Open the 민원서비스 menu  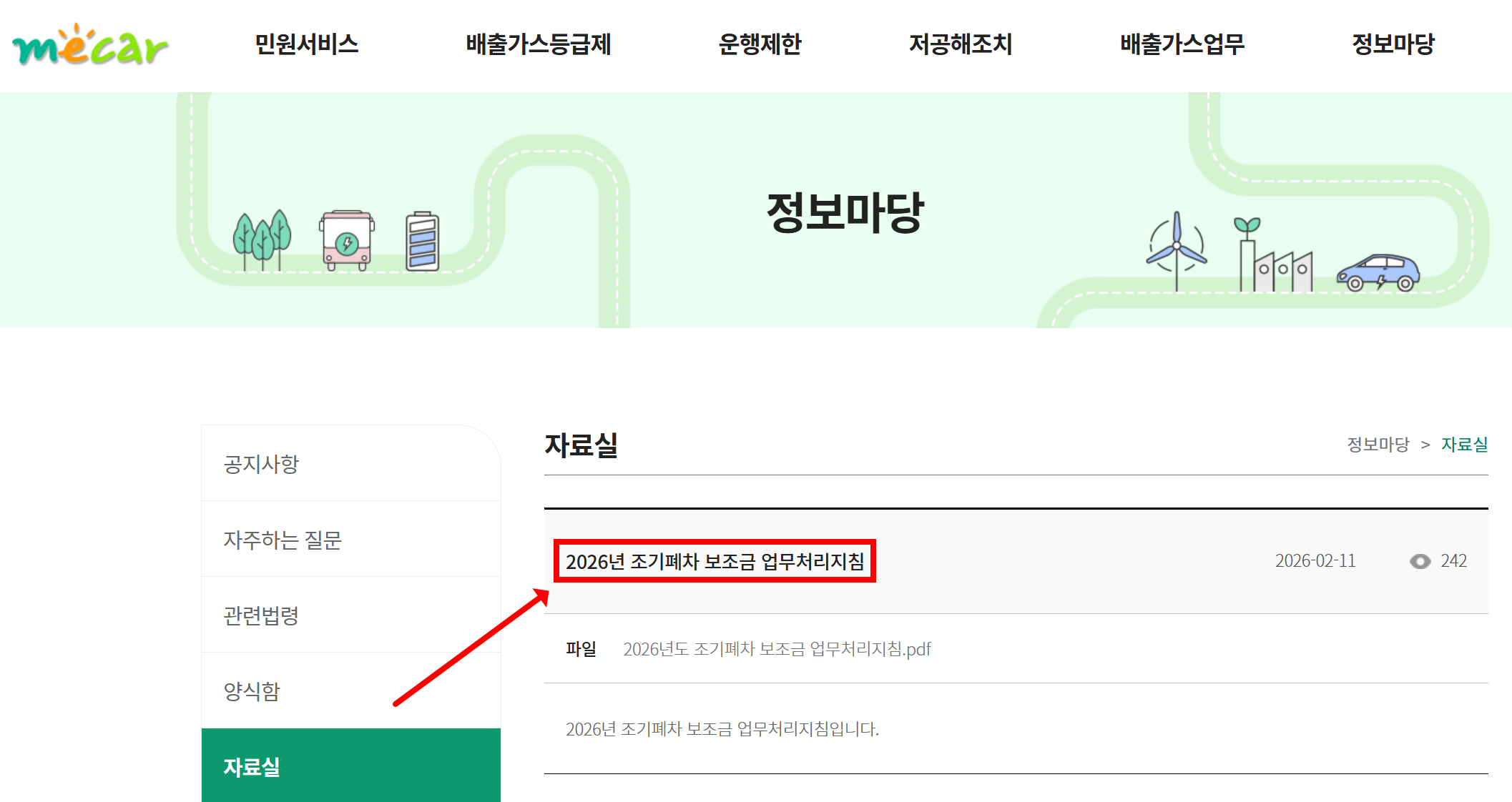pos(306,44)
